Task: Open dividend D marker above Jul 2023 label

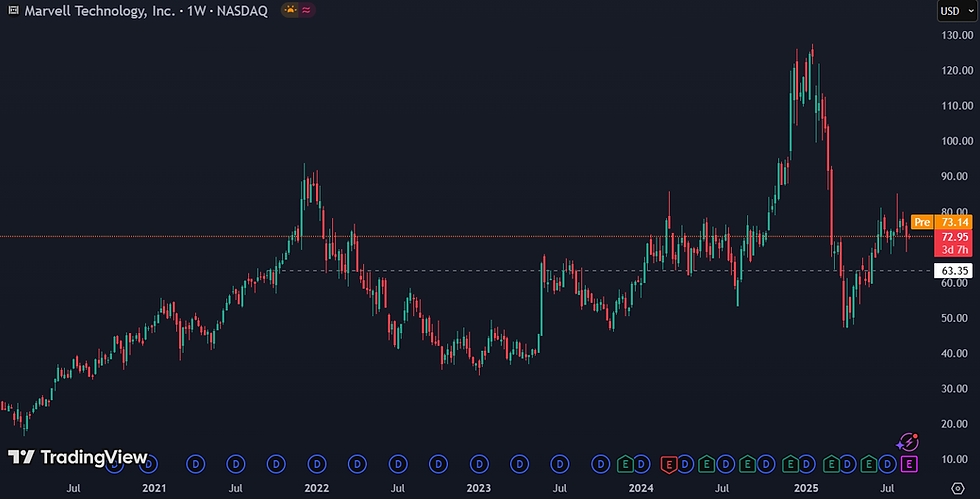Action: (560, 464)
